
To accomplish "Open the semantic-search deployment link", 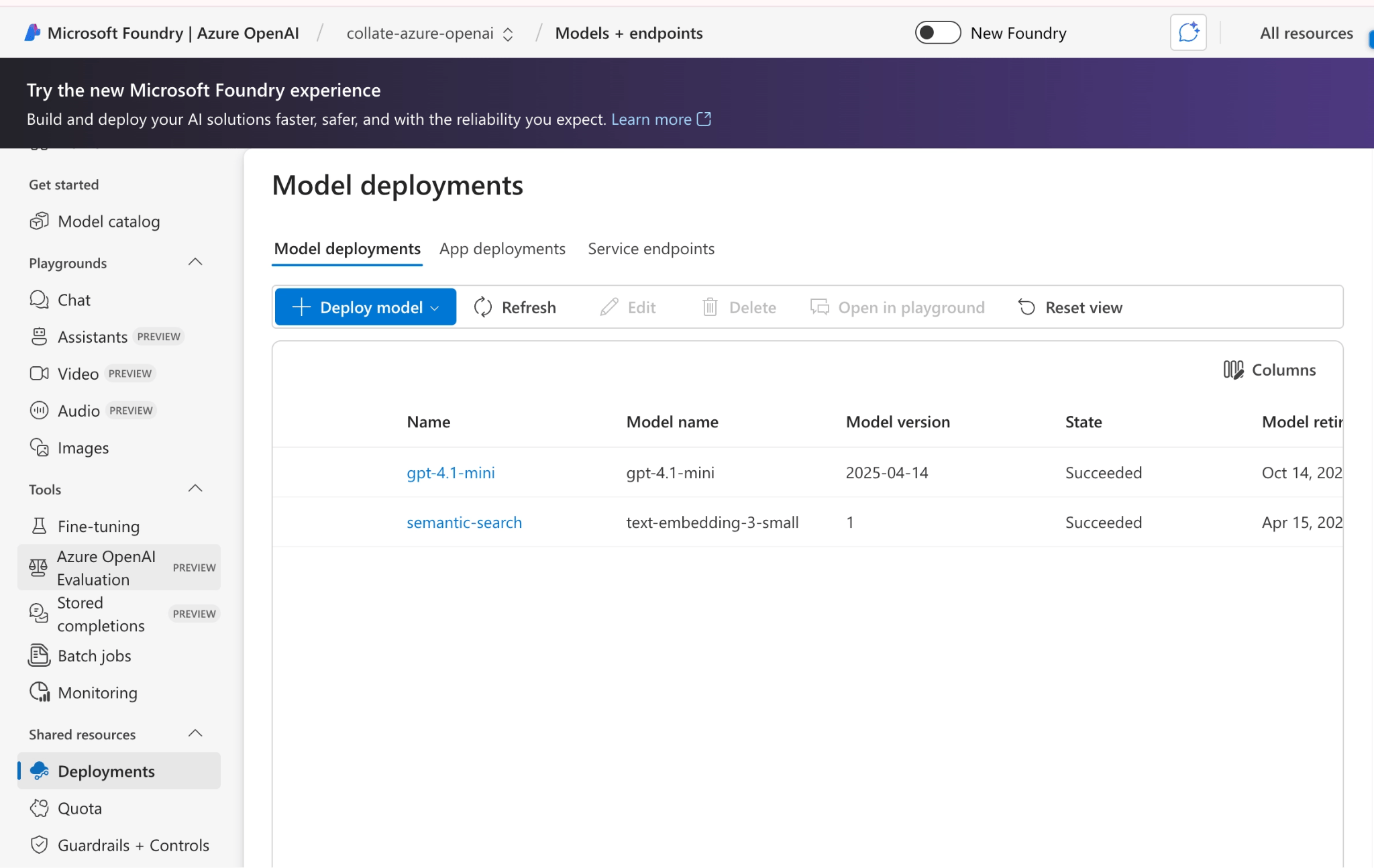I will [464, 523].
